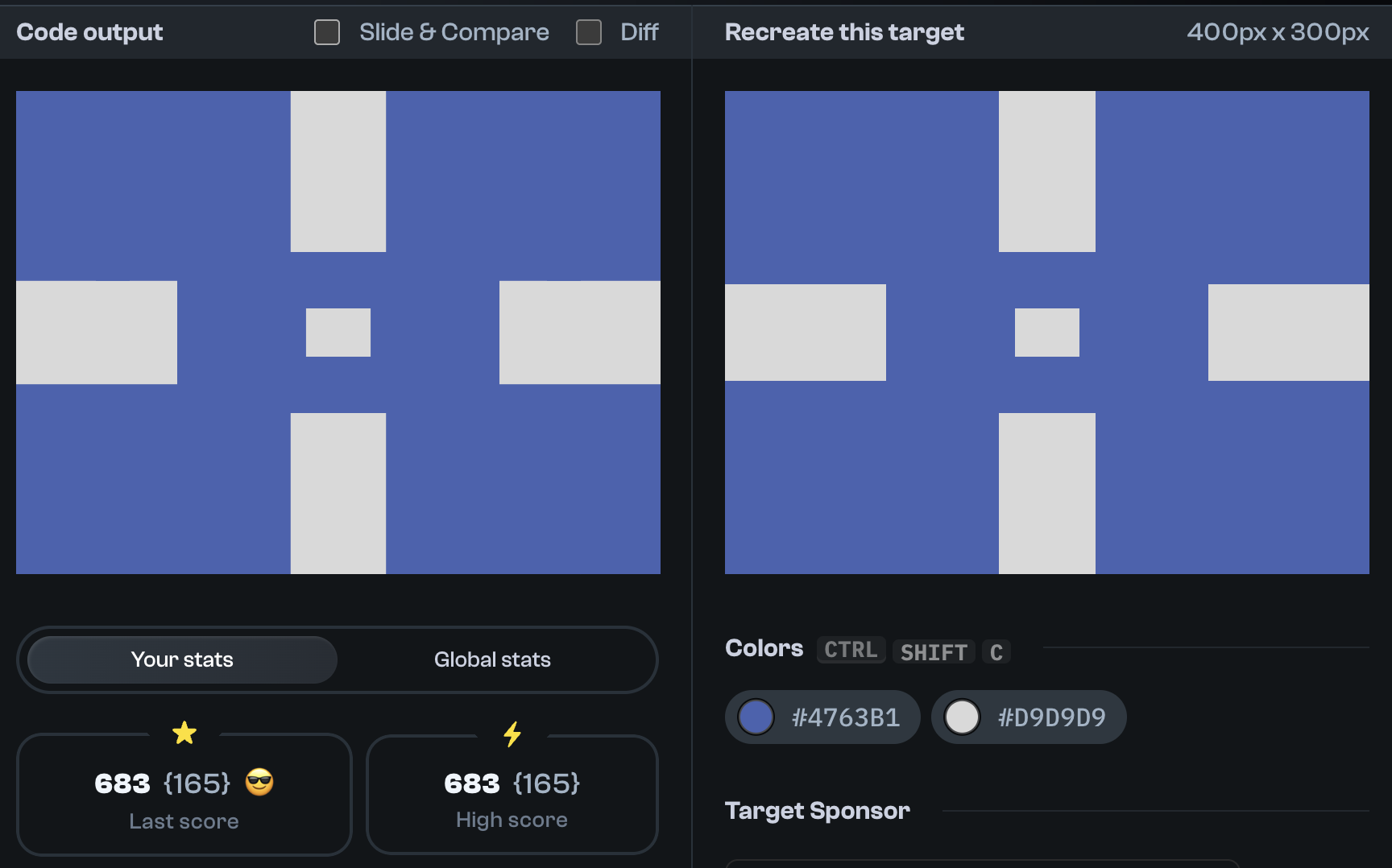This screenshot has height=868, width=1392.
Task: Click the target preview image
Action: coord(1047,333)
